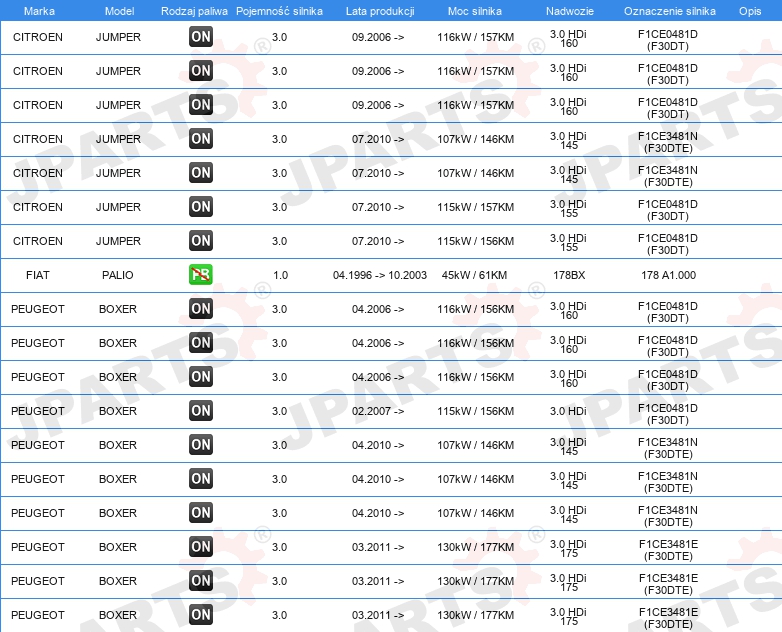Click 3.0 capacity in the 115kW / 157KM row
This screenshot has width=782, height=632.
click(279, 207)
